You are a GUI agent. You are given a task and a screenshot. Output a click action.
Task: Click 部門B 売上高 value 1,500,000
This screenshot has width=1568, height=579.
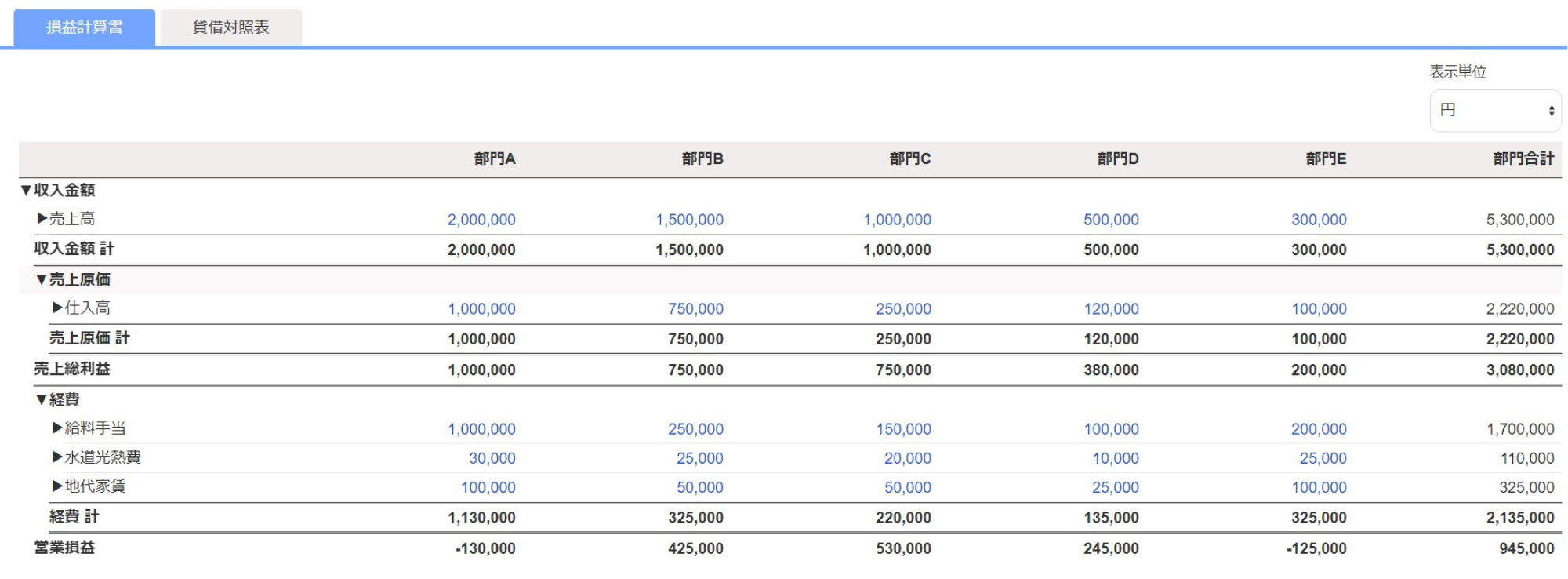[689, 220]
